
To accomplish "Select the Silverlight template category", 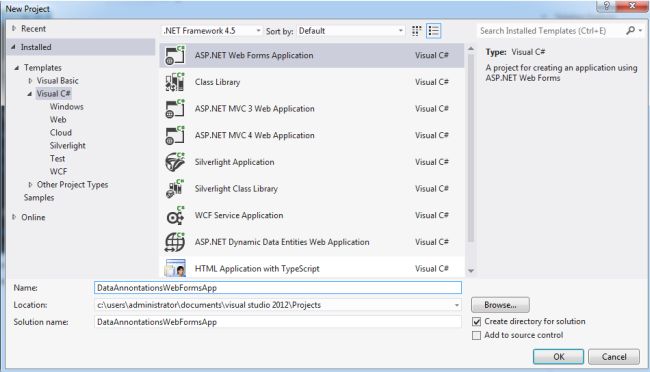I will coord(68,146).
